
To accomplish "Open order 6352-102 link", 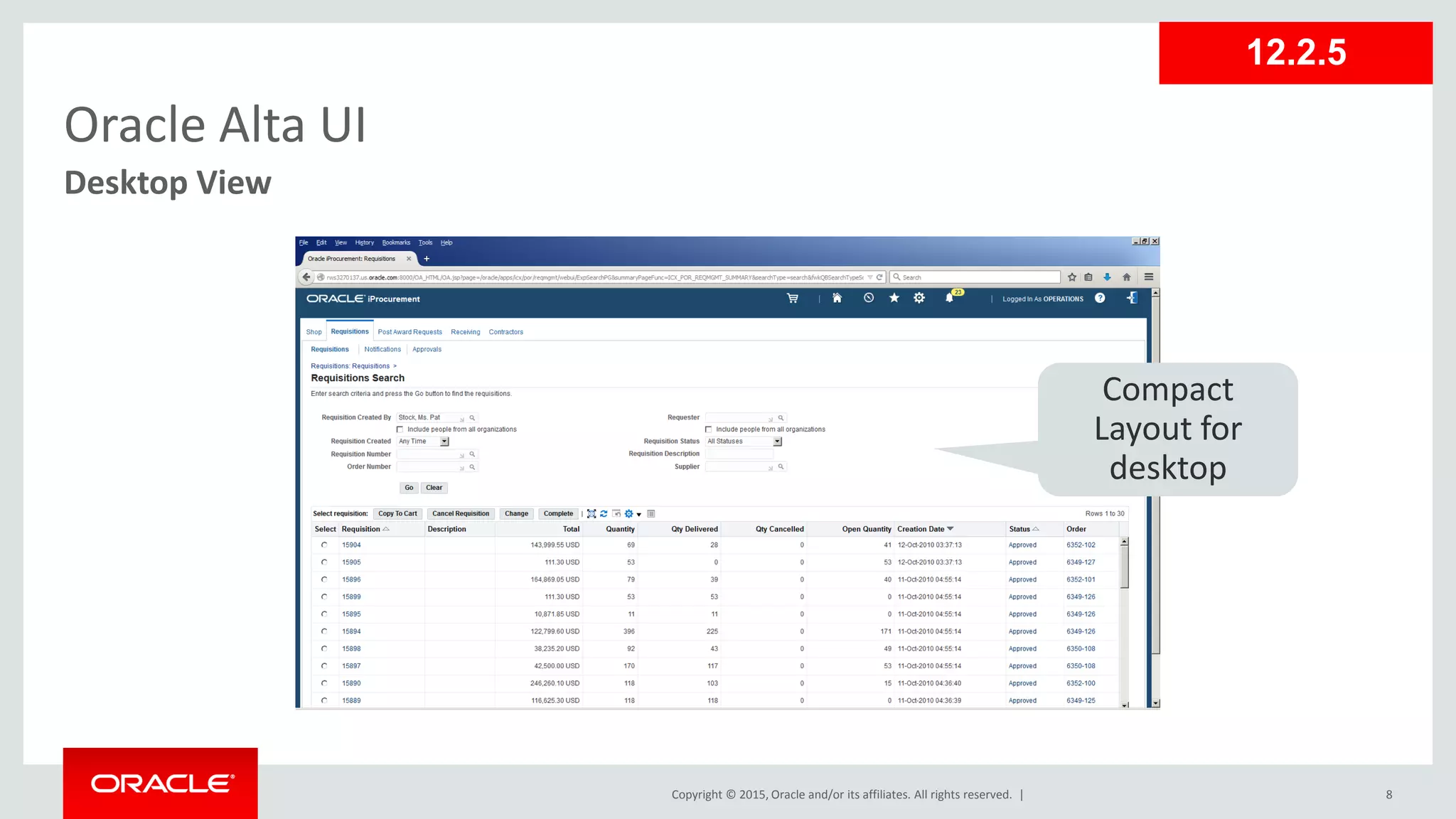I will point(1081,545).
